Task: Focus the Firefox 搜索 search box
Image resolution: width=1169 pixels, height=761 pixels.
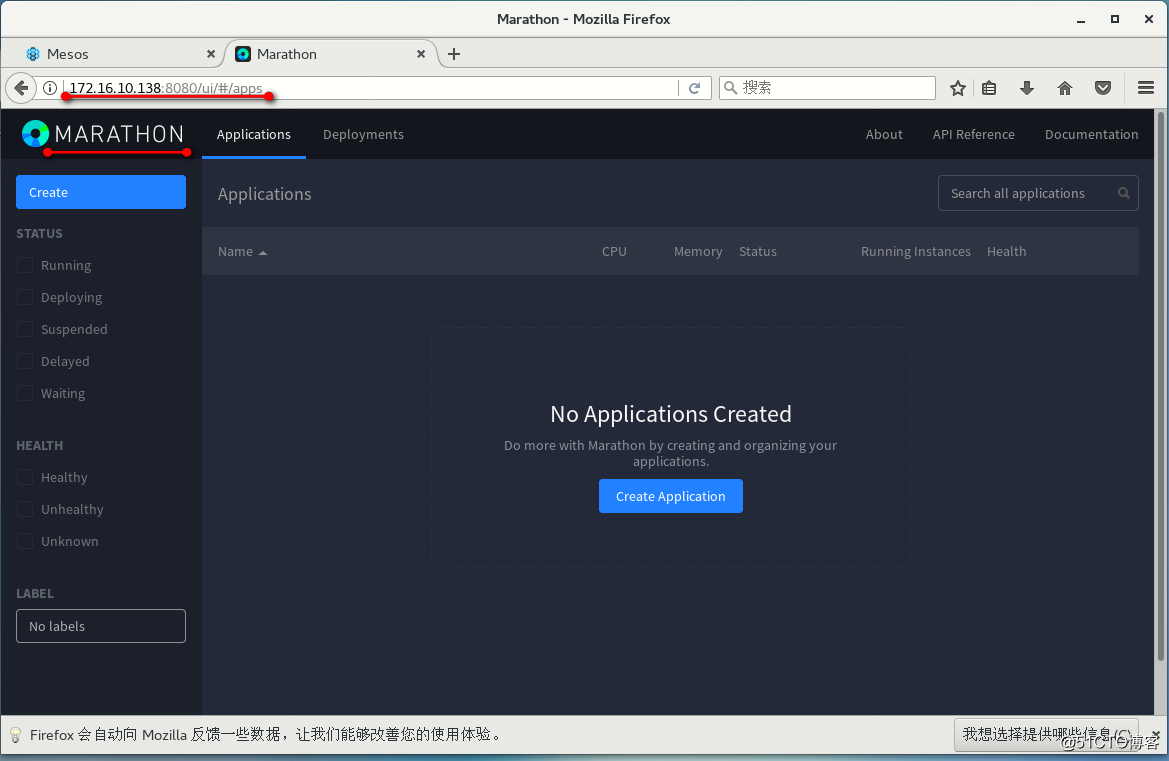Action: click(828, 88)
